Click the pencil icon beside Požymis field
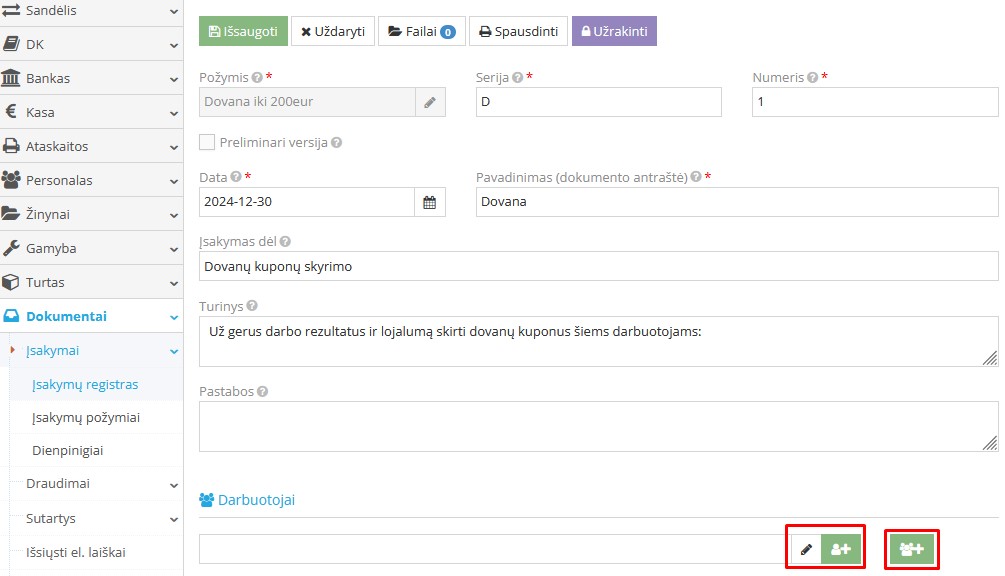Screen dimensions: 1005x576 click(430, 102)
